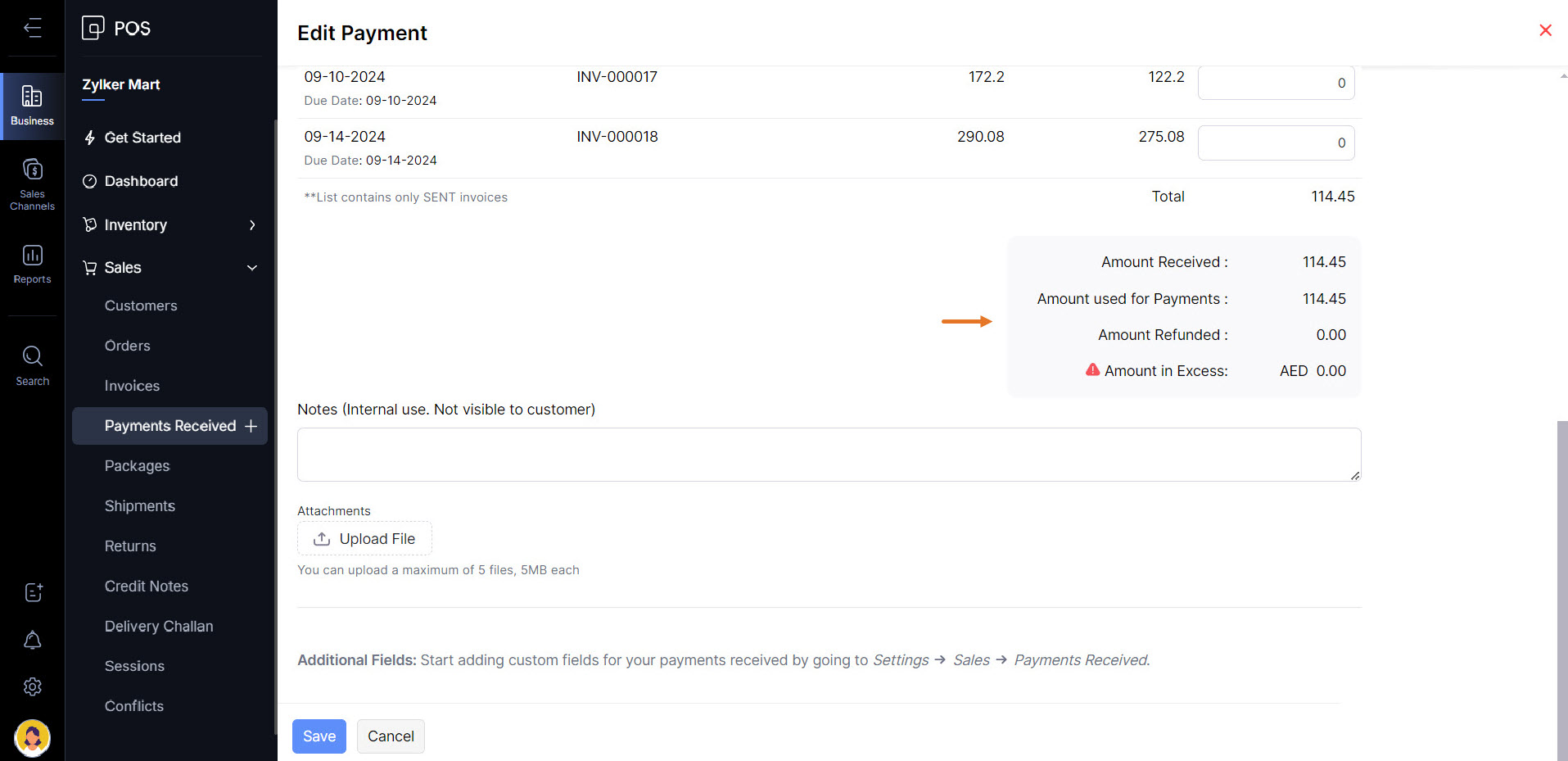This screenshot has height=761, width=1568.
Task: Click the user profile avatar
Action: tap(33, 737)
